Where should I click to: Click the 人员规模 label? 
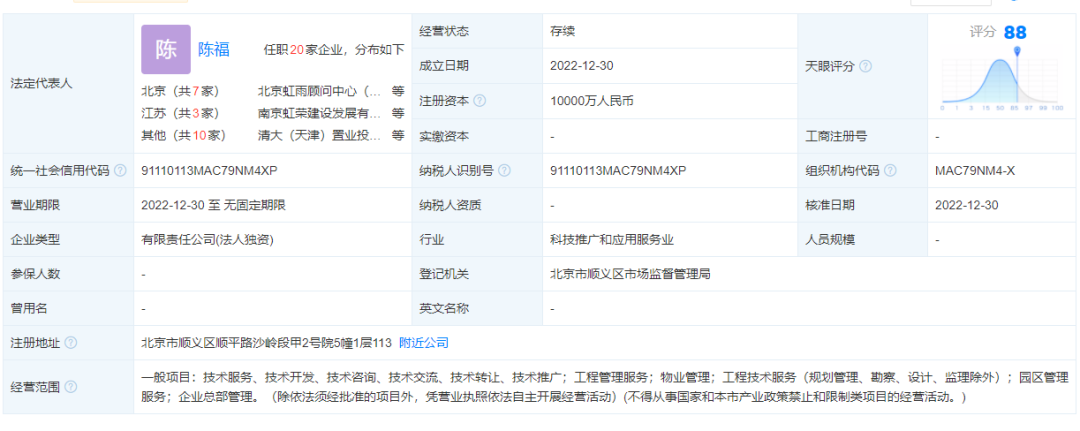[830, 240]
